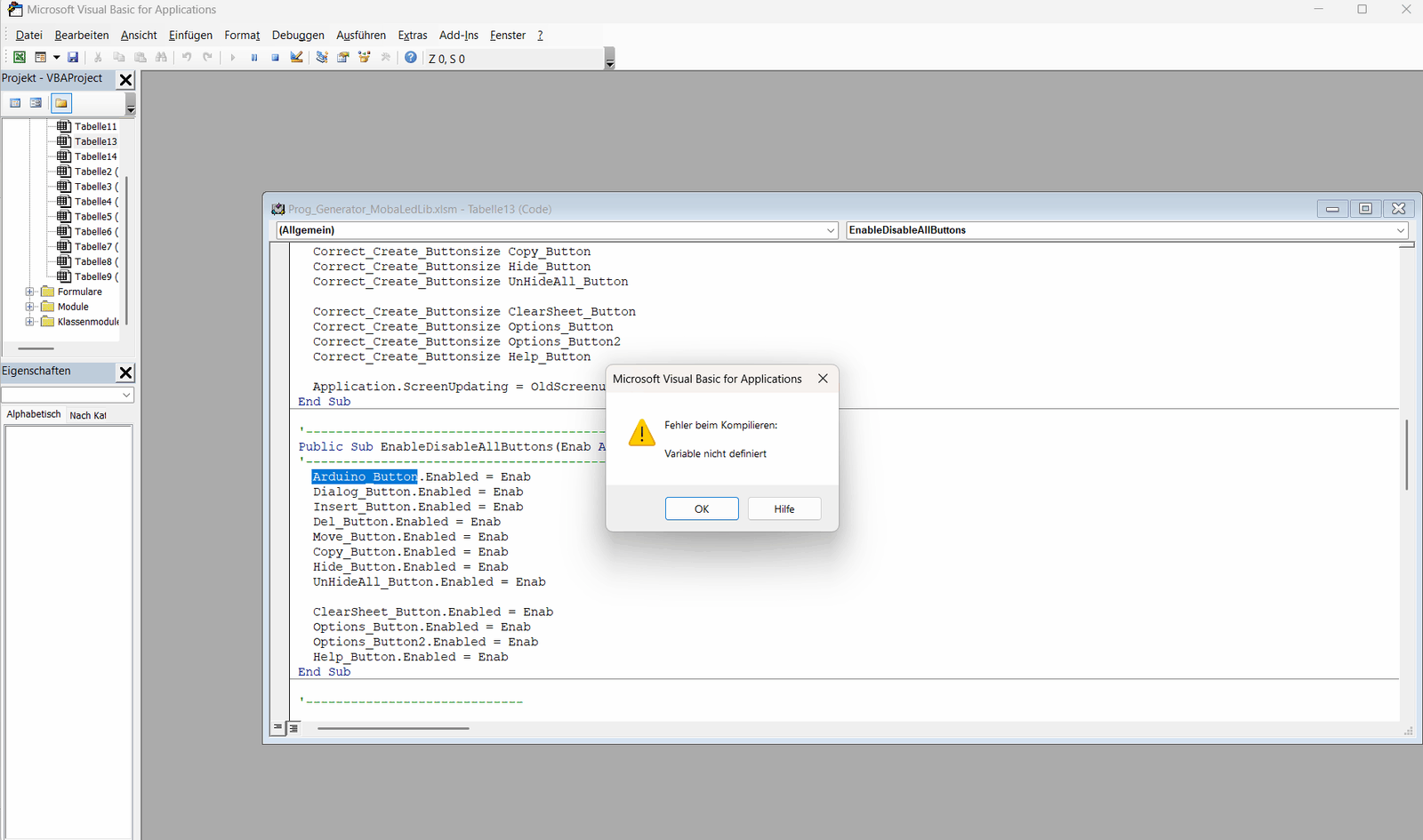Click OK in the compile error dialog
1423x840 pixels.
coord(702,508)
